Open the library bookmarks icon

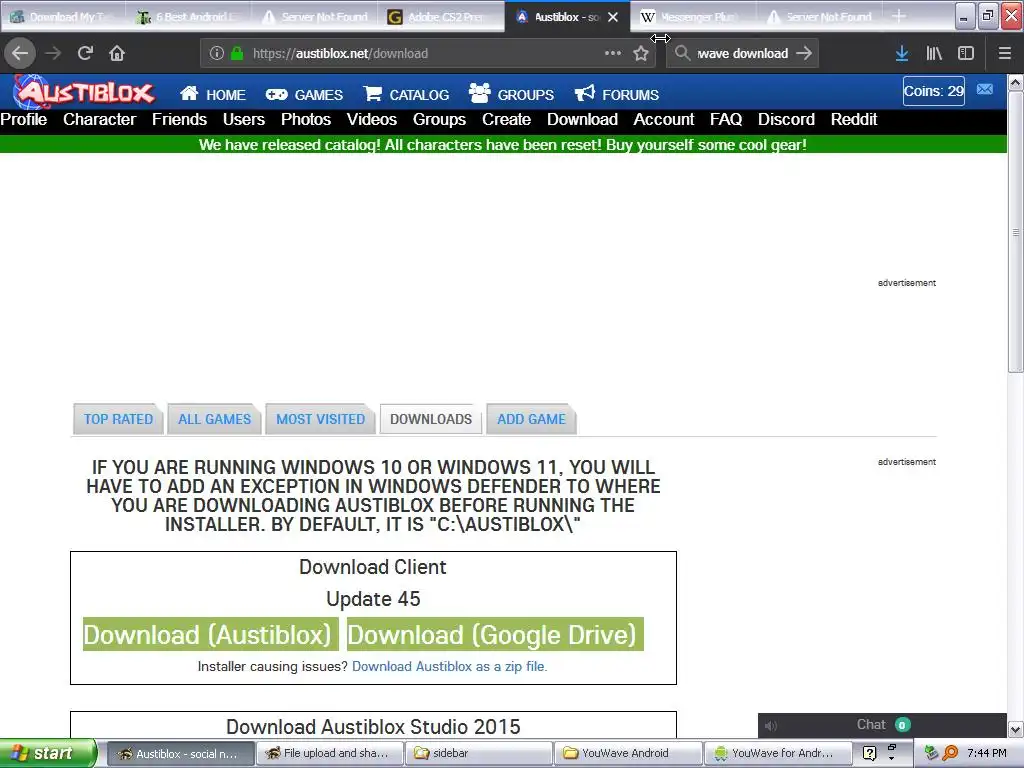[x=934, y=54]
